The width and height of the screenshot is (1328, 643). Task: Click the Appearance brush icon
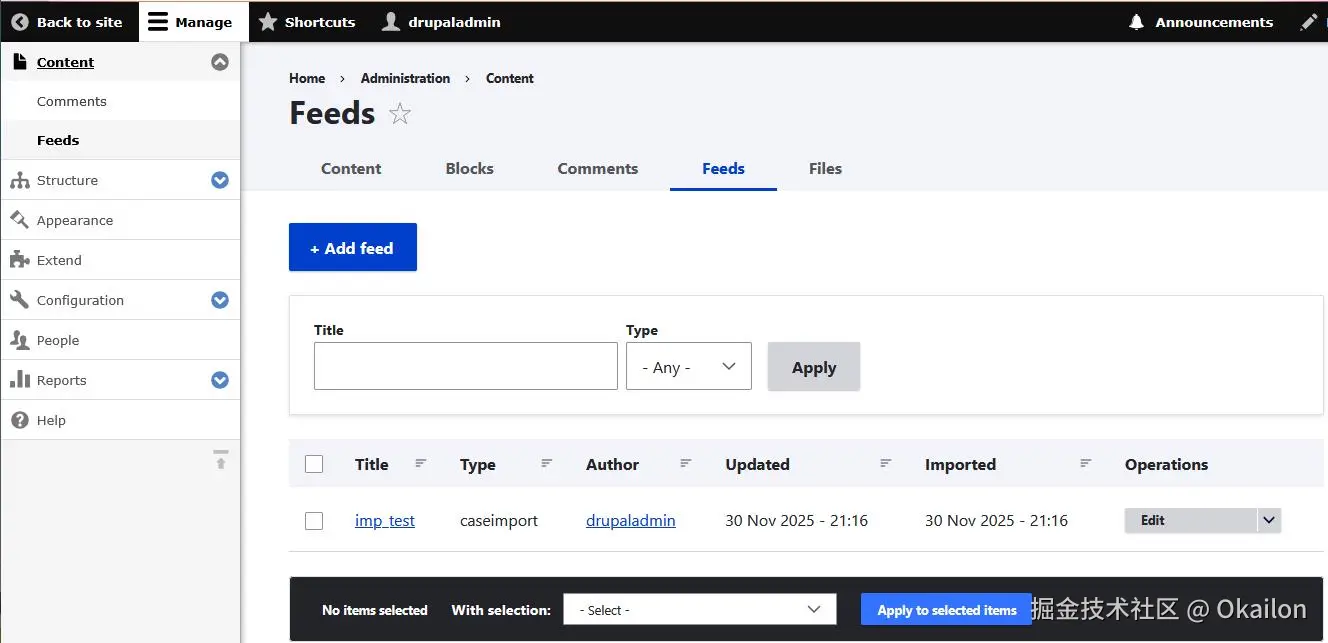pyautogui.click(x=19, y=220)
